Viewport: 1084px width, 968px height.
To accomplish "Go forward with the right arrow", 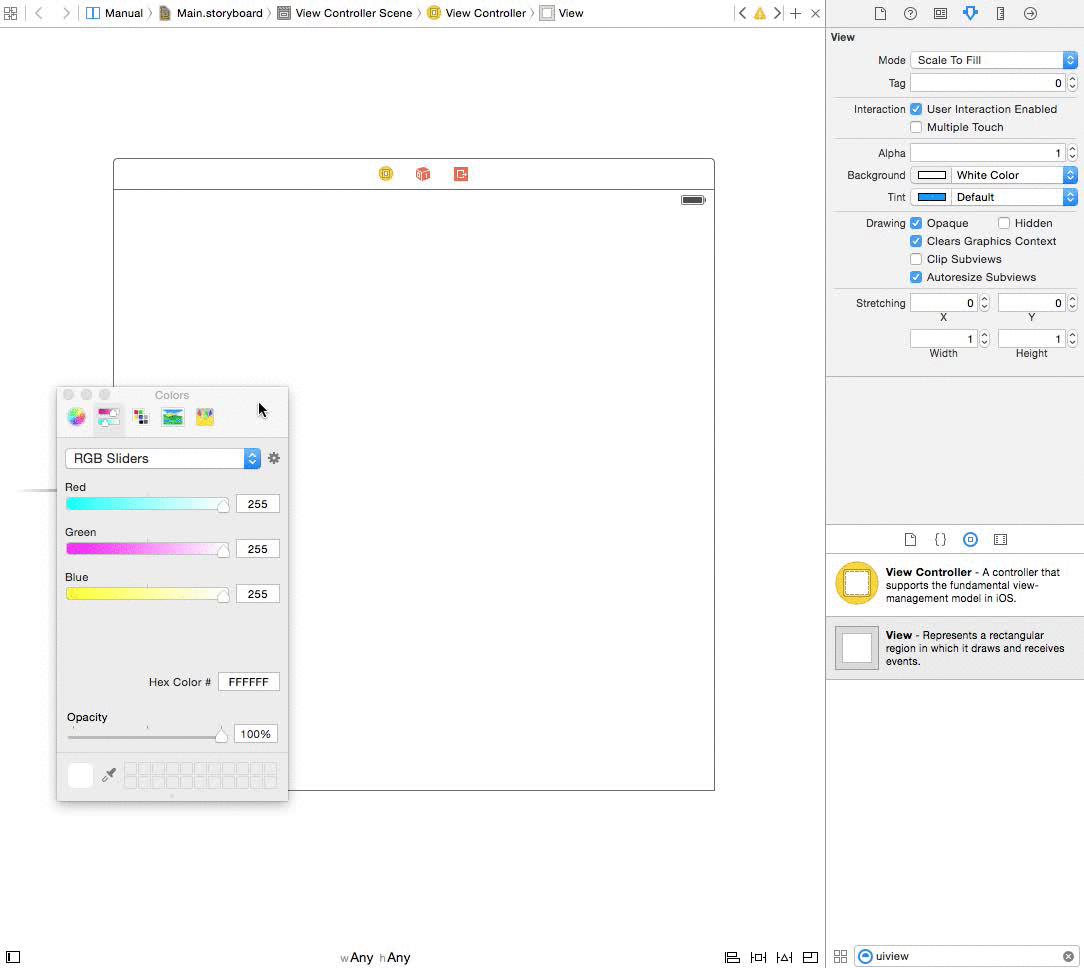I will click(66, 13).
